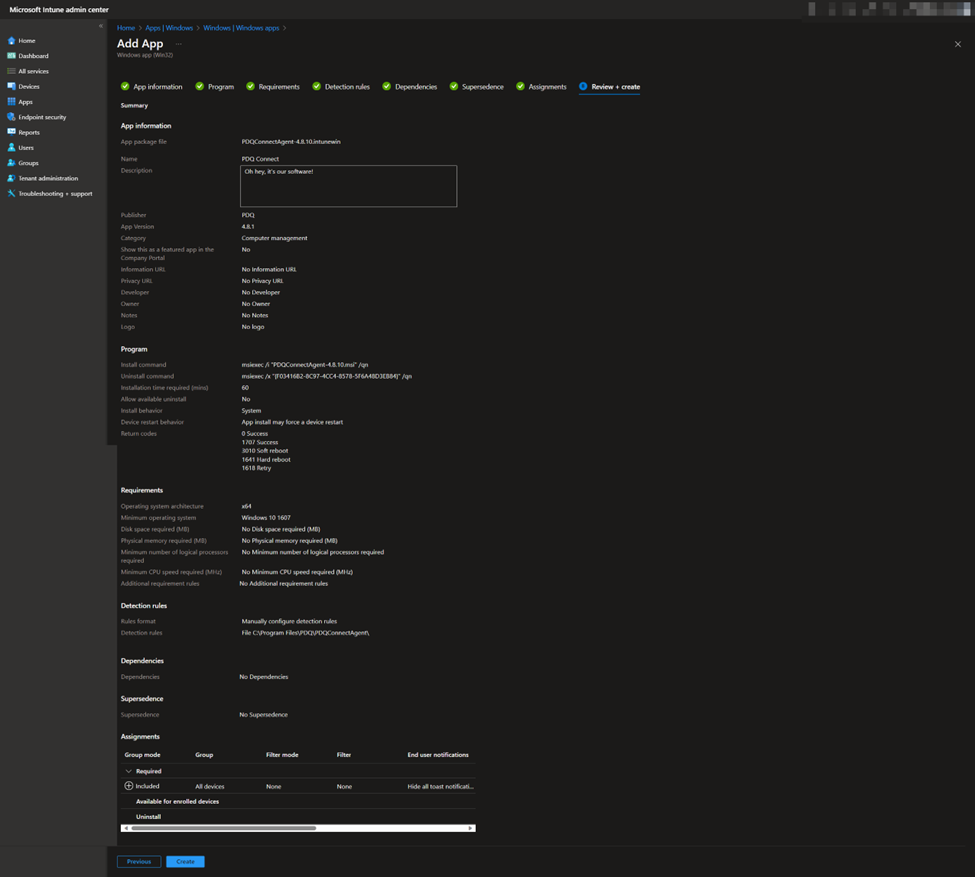The height and width of the screenshot is (877, 975).
Task: Go to the App information step
Action: click(x=152, y=86)
